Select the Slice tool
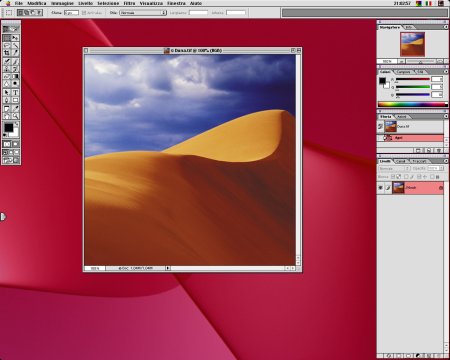Image resolution: width=450 pixels, height=360 pixels. [15, 53]
